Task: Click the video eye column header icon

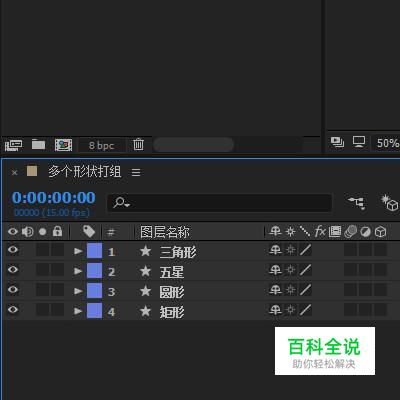Action: 13,231
